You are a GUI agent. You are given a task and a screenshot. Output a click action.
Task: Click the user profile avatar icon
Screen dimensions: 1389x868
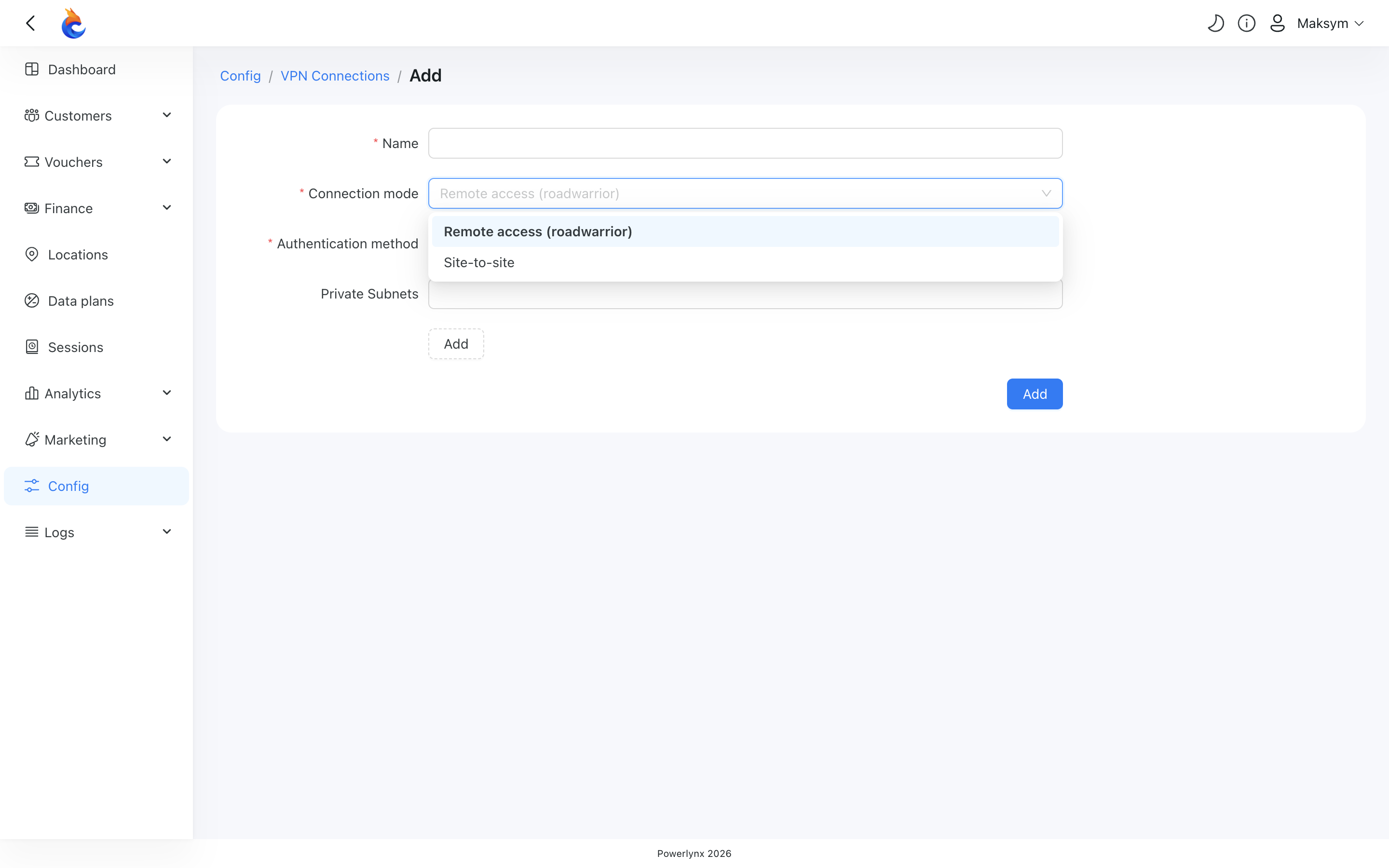1278,23
